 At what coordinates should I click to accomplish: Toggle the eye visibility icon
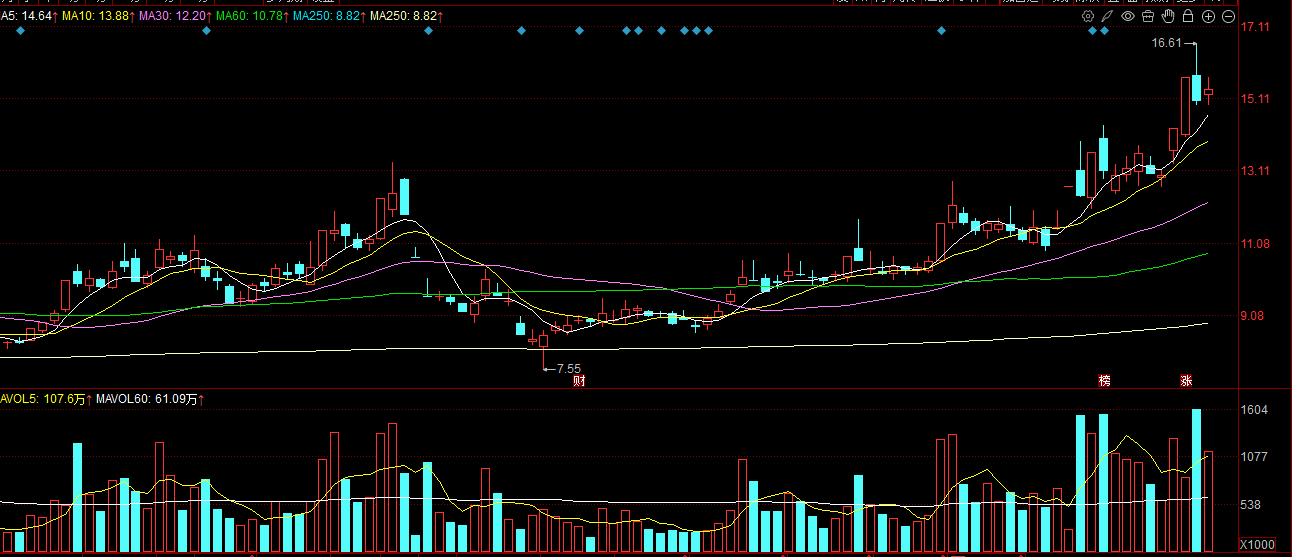pyautogui.click(x=1127, y=17)
